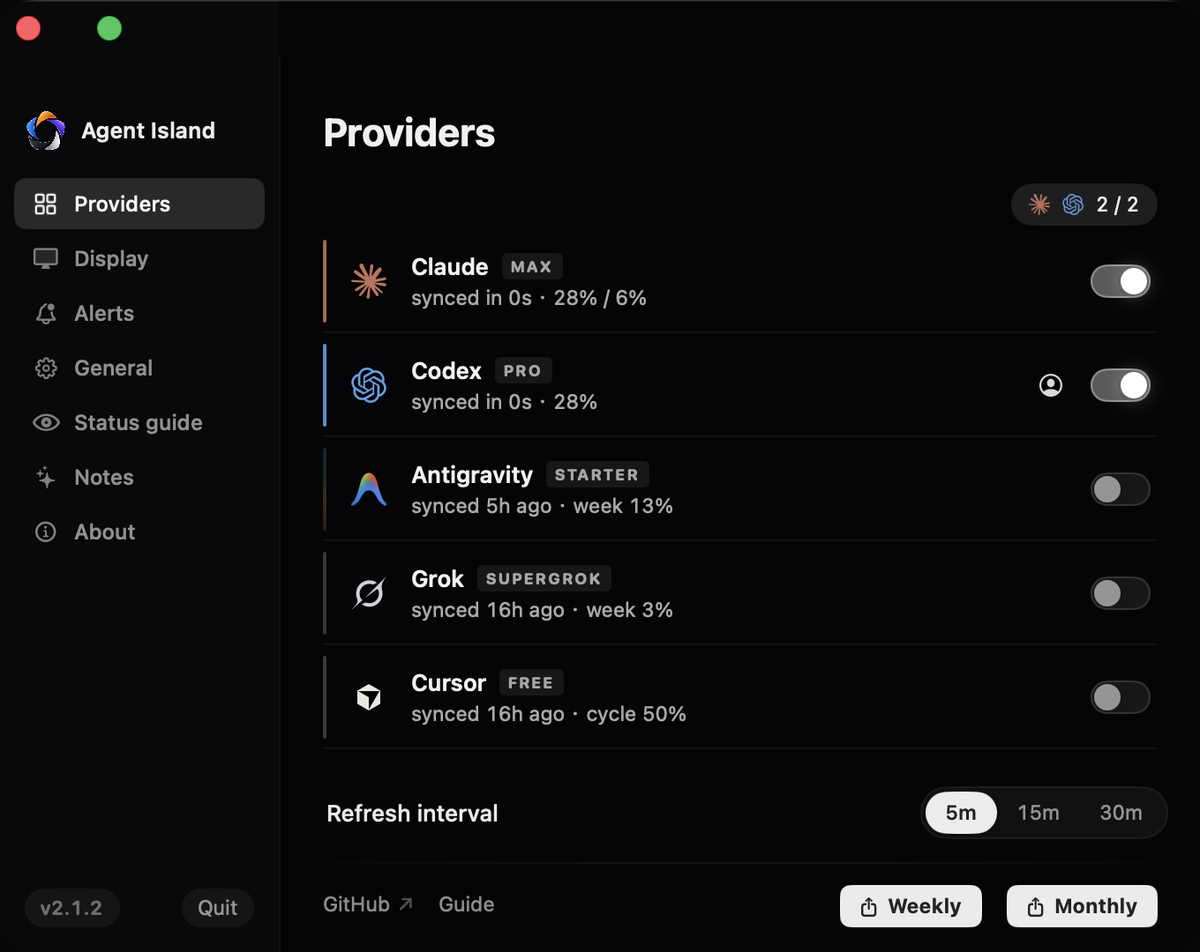Click the Cursor cube icon
Screen dimensions: 1200x952
click(369, 697)
